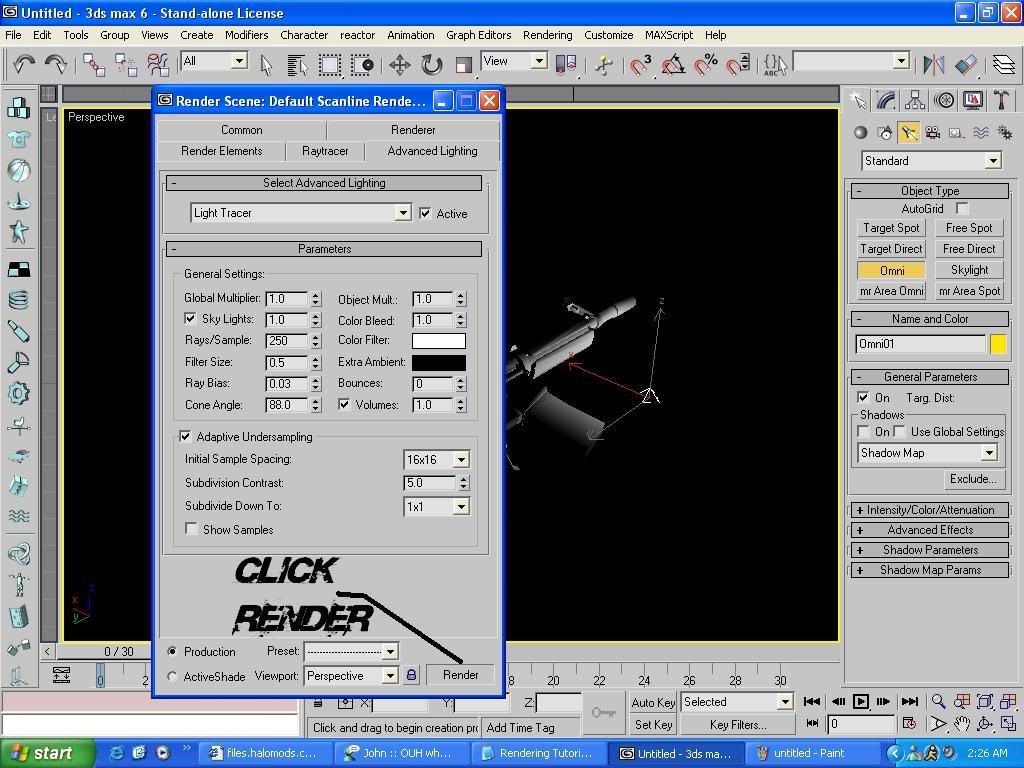Click the Render button
The width and height of the screenshot is (1024, 768).
click(x=460, y=675)
